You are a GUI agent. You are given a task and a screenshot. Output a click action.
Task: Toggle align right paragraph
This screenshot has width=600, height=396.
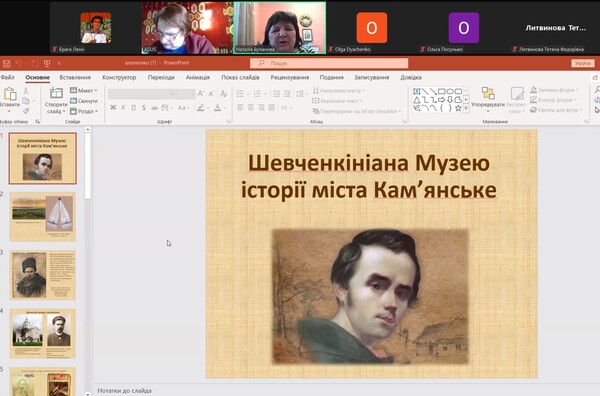(x=261, y=108)
